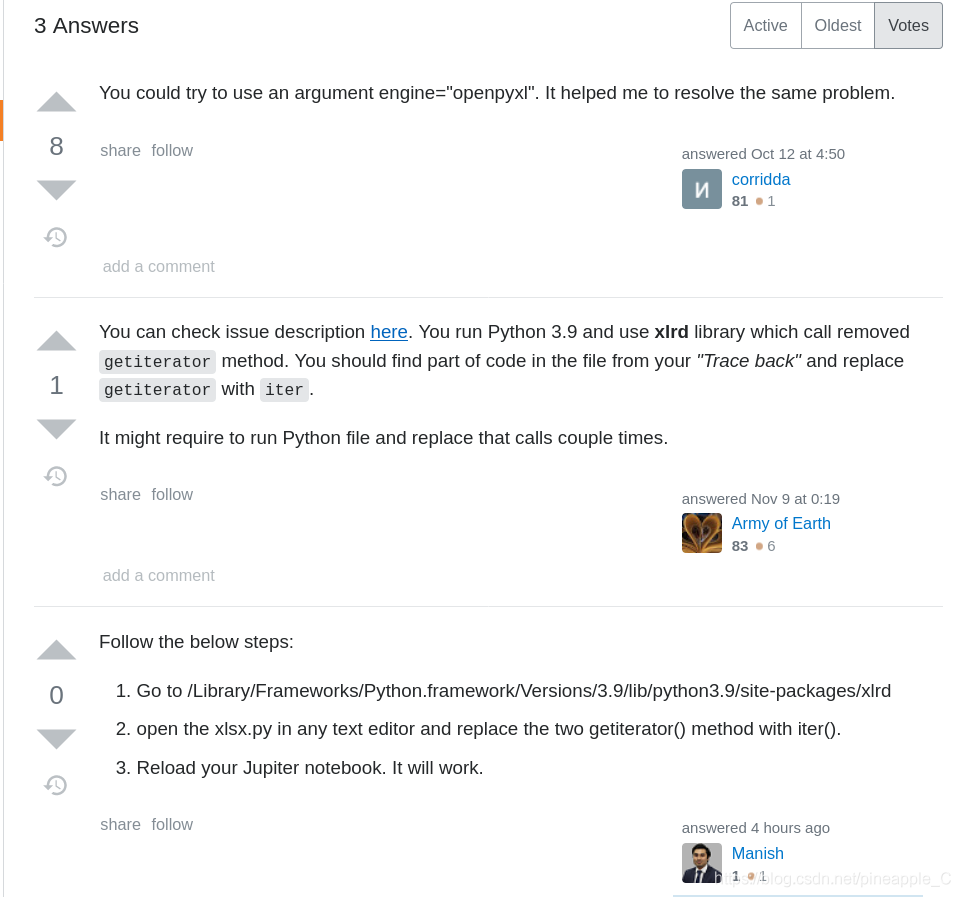Upvote the openpyxl engine answer
This screenshot has height=897, width=960.
(56, 102)
